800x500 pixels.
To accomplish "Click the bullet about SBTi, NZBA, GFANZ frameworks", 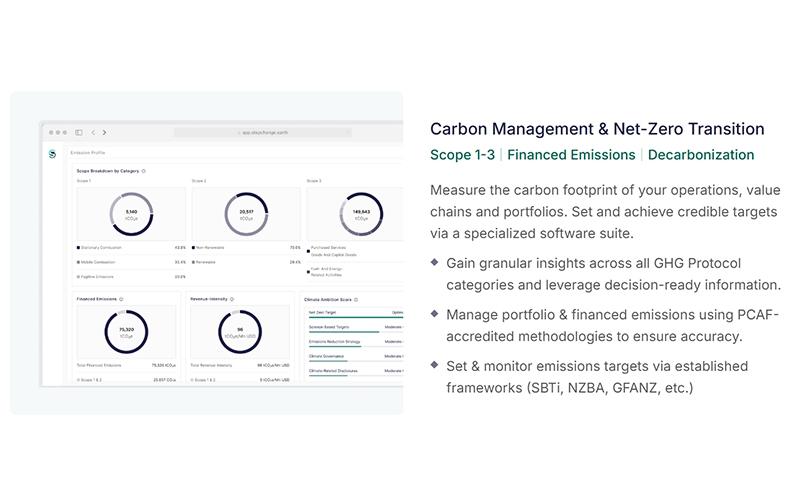I will click(x=589, y=377).
